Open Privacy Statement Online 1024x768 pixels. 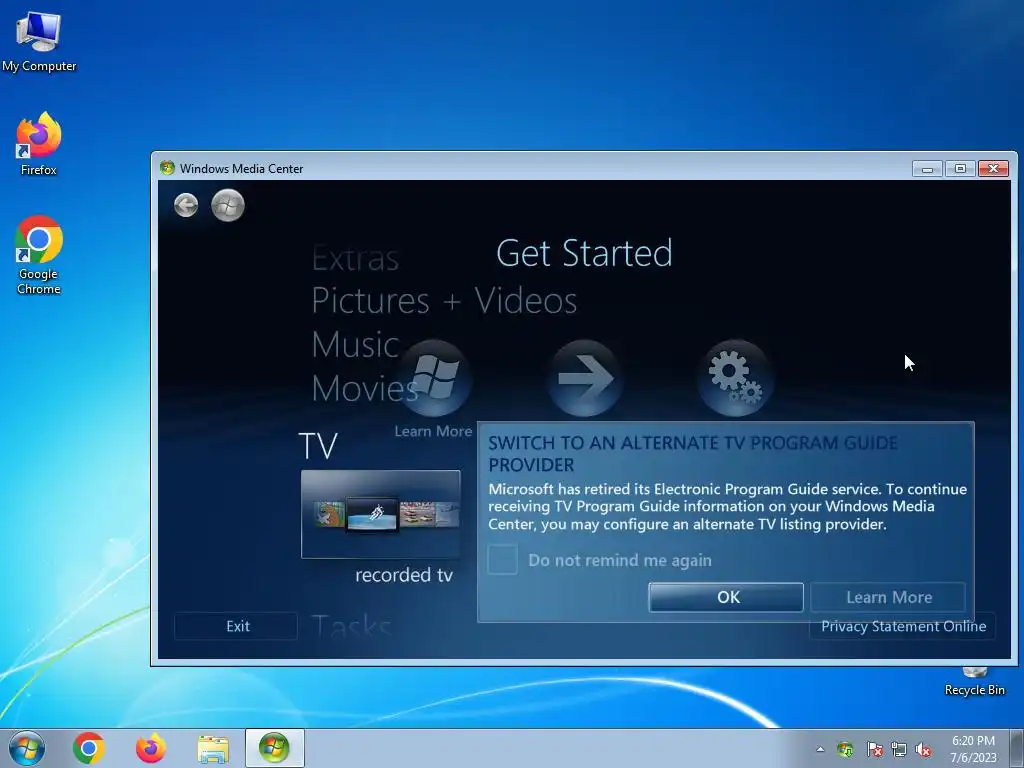(903, 626)
